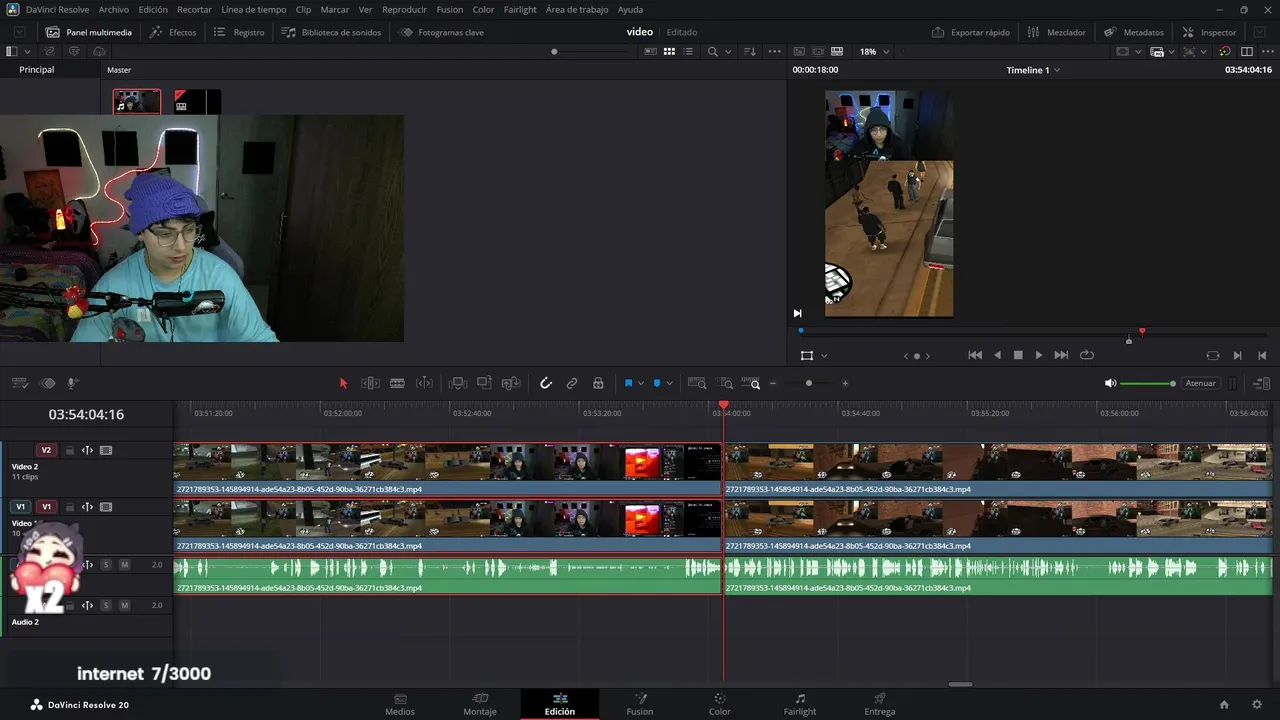Toggle Position lock padlock in toolbar

[x=598, y=383]
